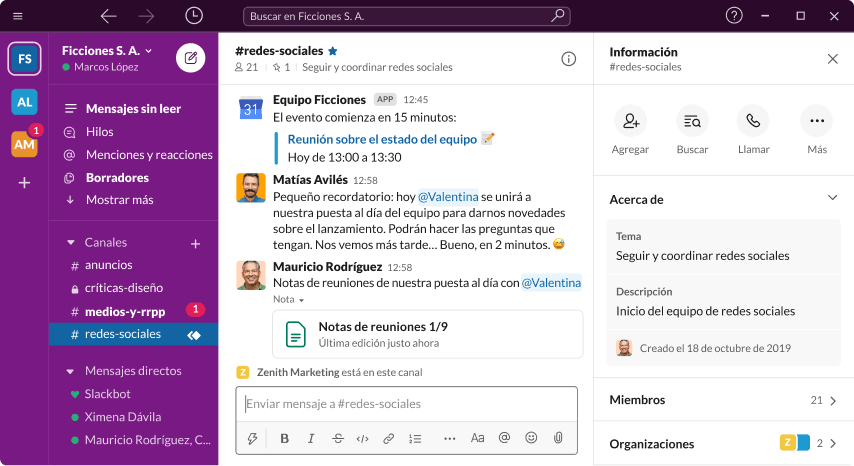Expand the Miembros section
The width and height of the screenshot is (854, 466).
pyautogui.click(x=723, y=400)
